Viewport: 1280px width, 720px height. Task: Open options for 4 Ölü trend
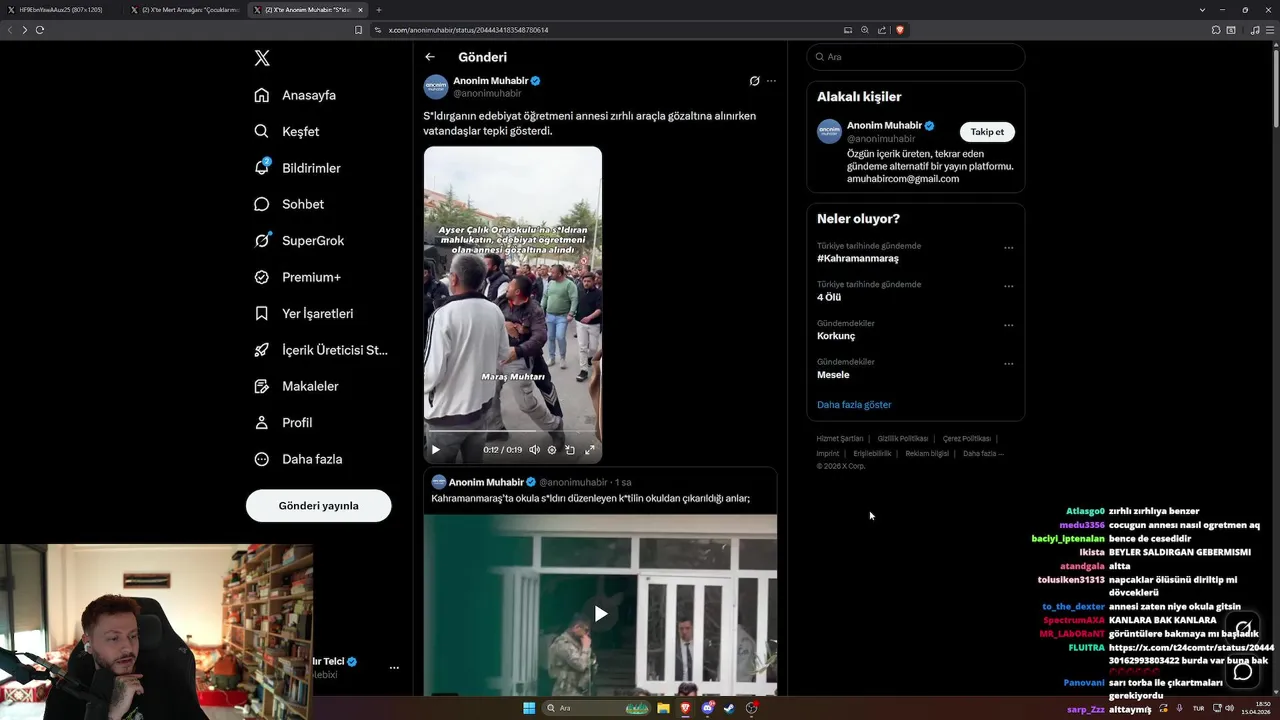tap(1008, 286)
